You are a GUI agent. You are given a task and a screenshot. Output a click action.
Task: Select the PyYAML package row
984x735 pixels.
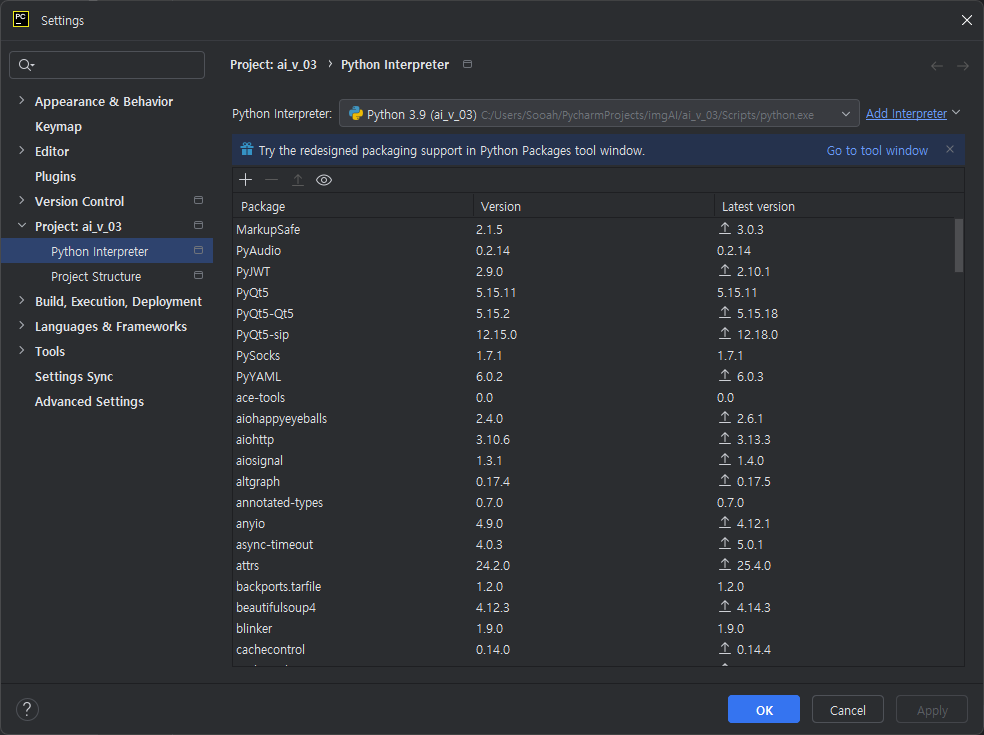tap(594, 377)
